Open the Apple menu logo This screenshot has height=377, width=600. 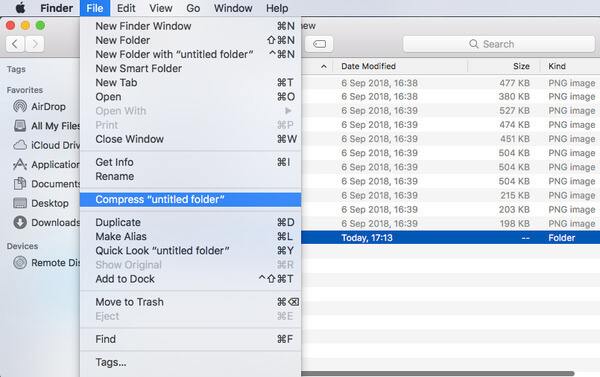coord(20,8)
